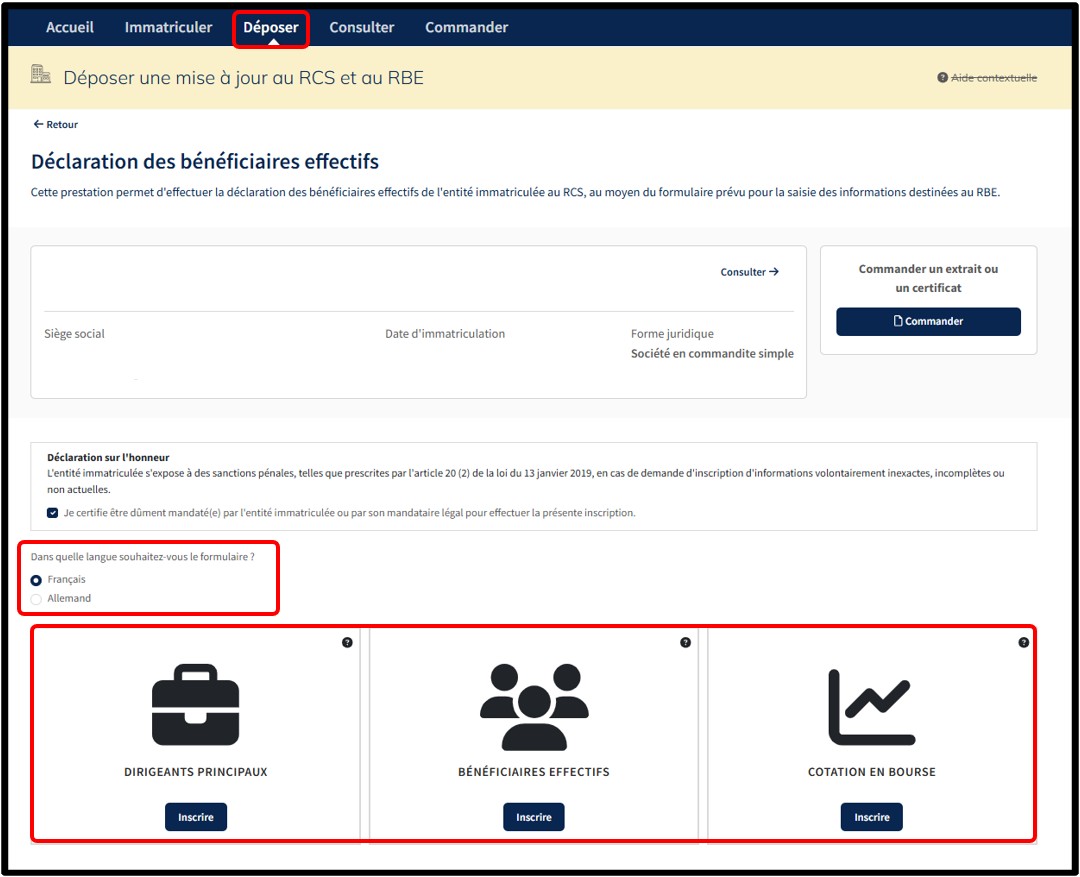The height and width of the screenshot is (877, 1080).
Task: Select Français as form language
Action: pyautogui.click(x=37, y=580)
